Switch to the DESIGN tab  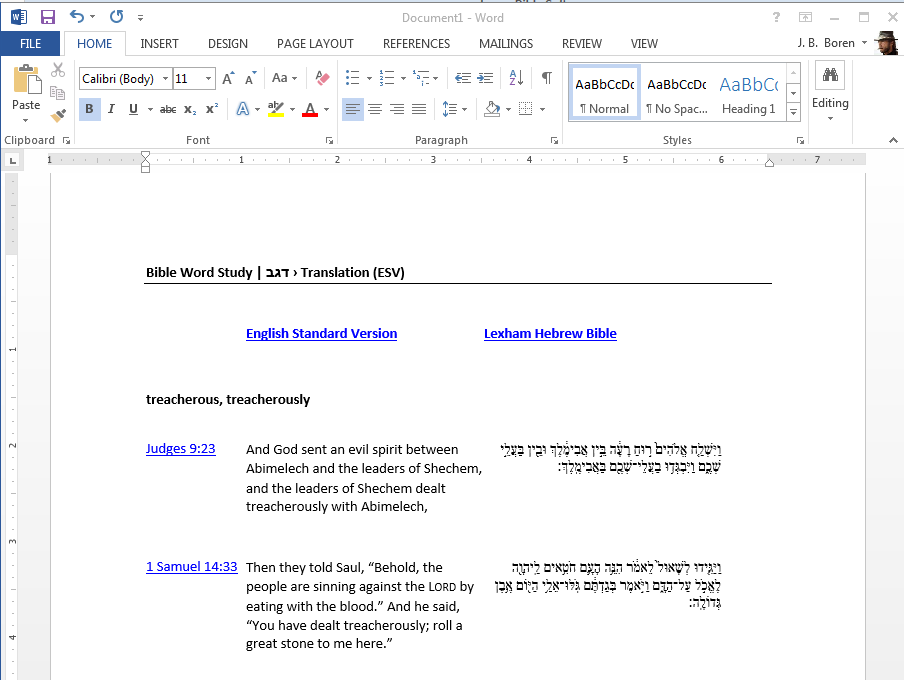tap(228, 44)
